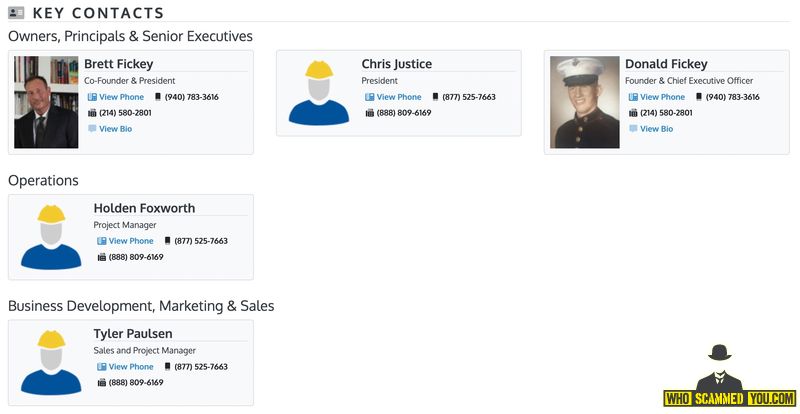Click Donald Fickey's profile photo
This screenshot has height=414, width=800.
(x=584, y=102)
